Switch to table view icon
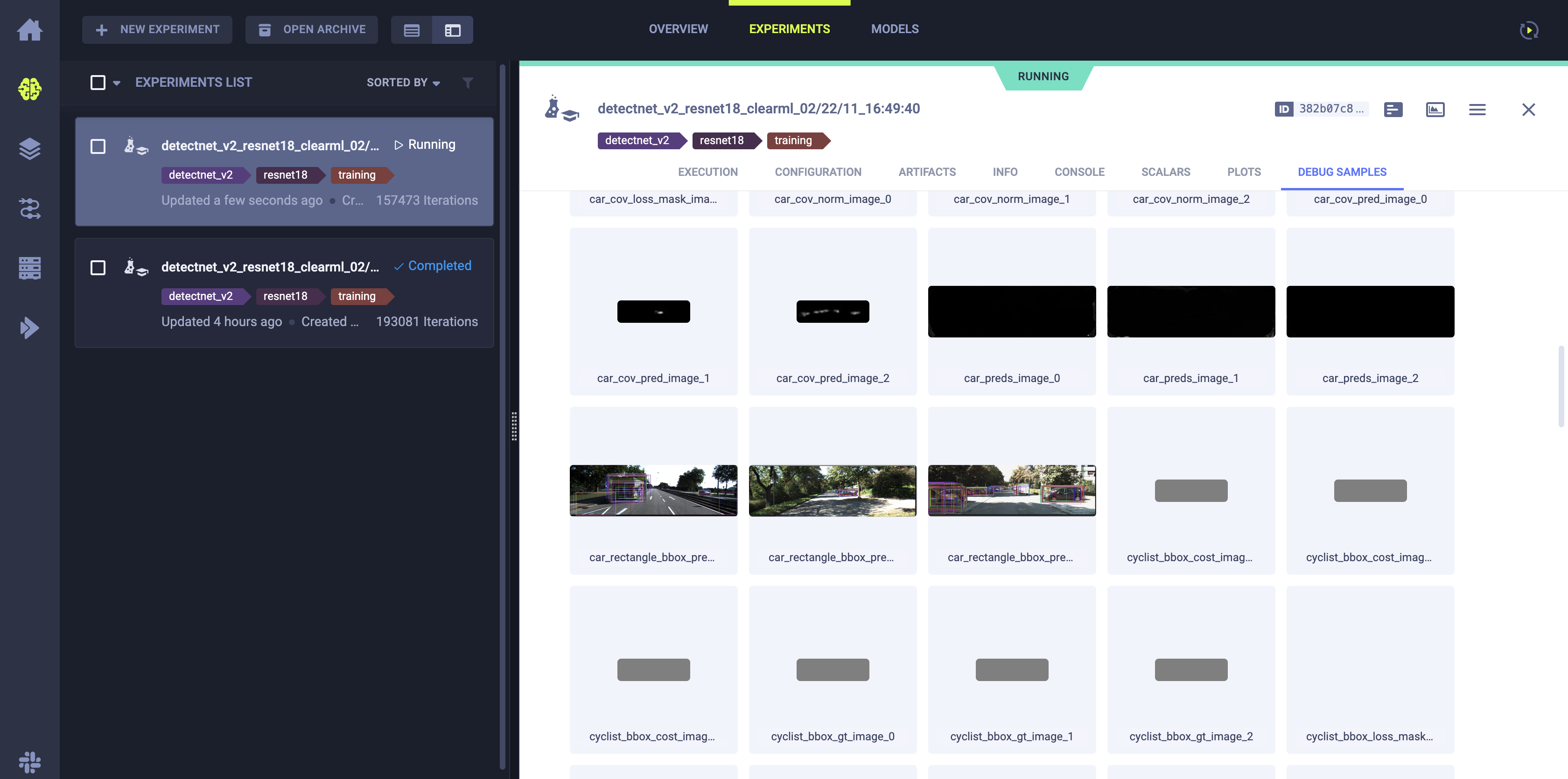 412,30
